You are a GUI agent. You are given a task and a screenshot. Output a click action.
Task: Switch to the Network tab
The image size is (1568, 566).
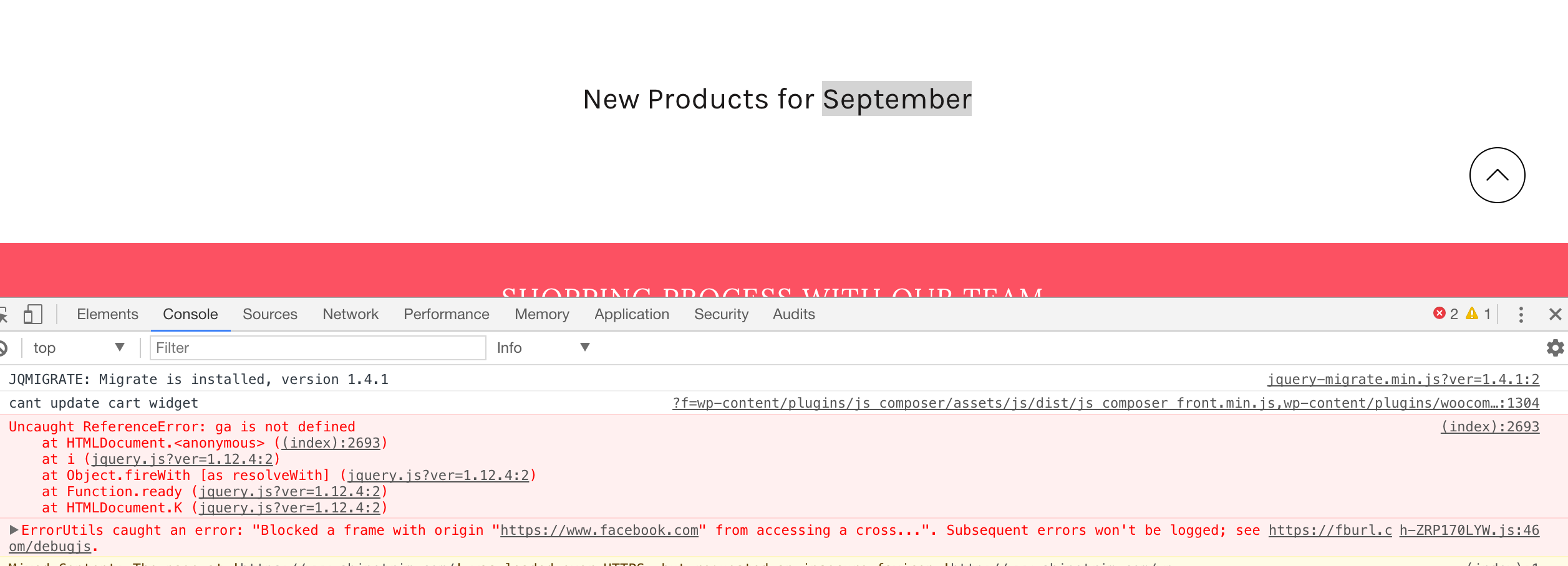(x=351, y=314)
